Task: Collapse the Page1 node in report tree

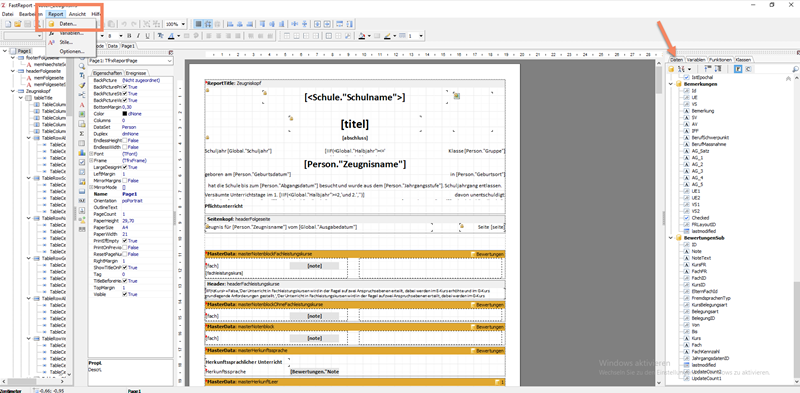Action: [x=5, y=51]
